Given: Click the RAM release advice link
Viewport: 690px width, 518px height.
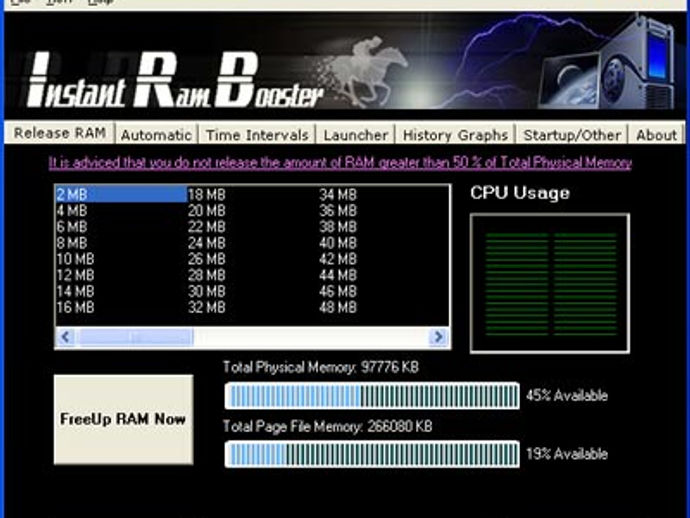Looking at the screenshot, I should pyautogui.click(x=340, y=163).
